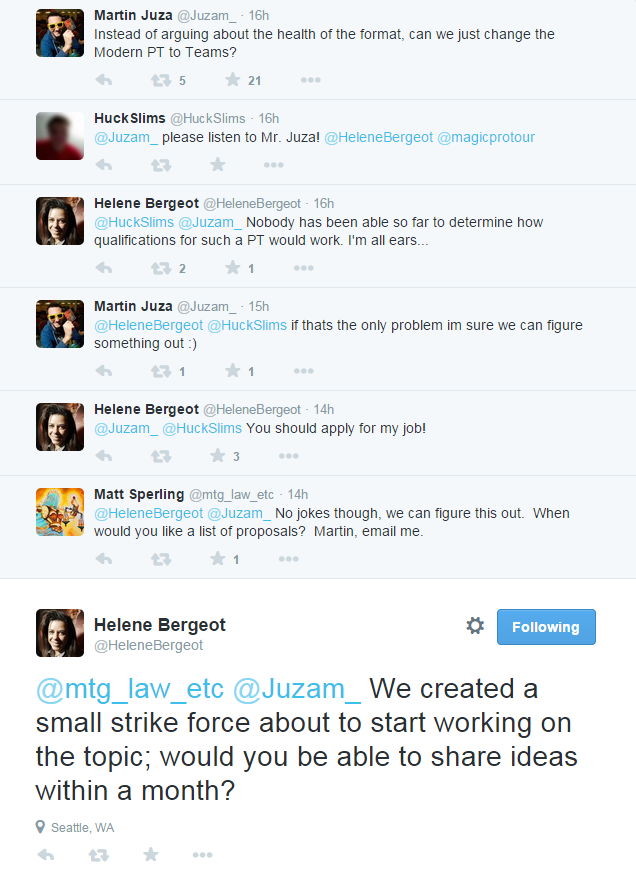
Task: Click Matt Sperling's profile avatar
Action: click(x=60, y=512)
